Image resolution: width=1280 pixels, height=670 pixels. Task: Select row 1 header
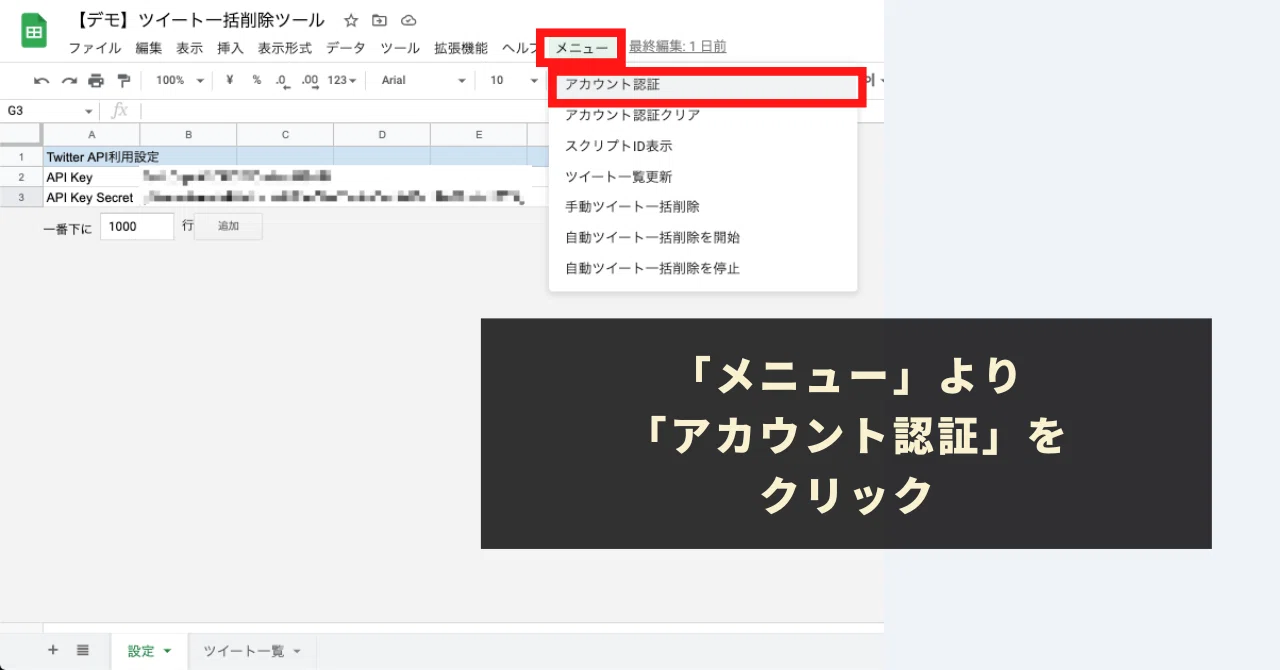tap(21, 157)
